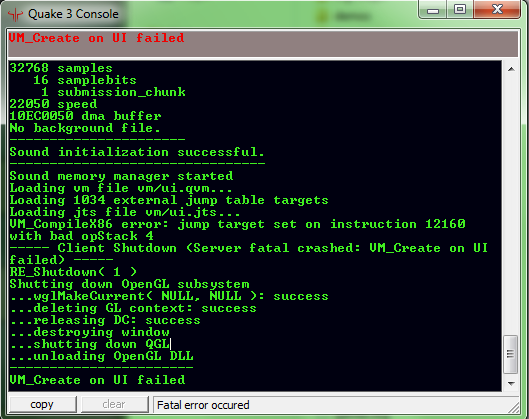529x419 pixels.
Task: Click the 'Quake 3 Console' title text
Action: 73,14
